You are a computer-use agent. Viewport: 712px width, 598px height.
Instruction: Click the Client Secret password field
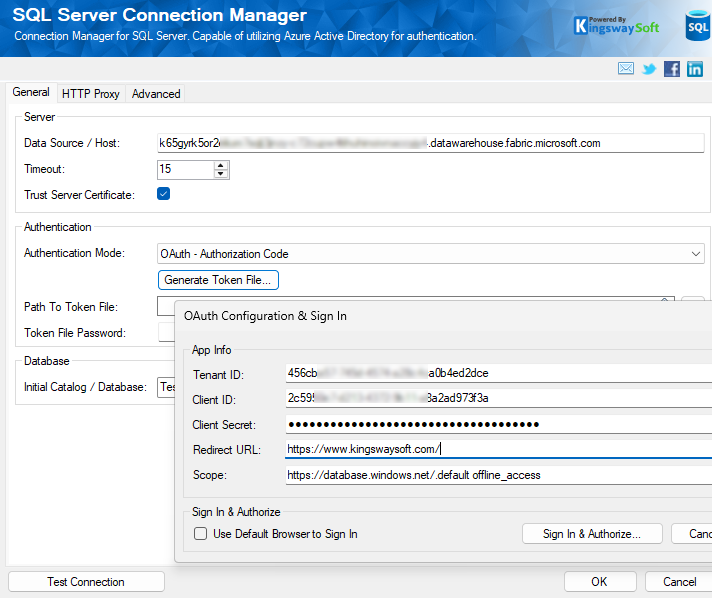pos(499,425)
